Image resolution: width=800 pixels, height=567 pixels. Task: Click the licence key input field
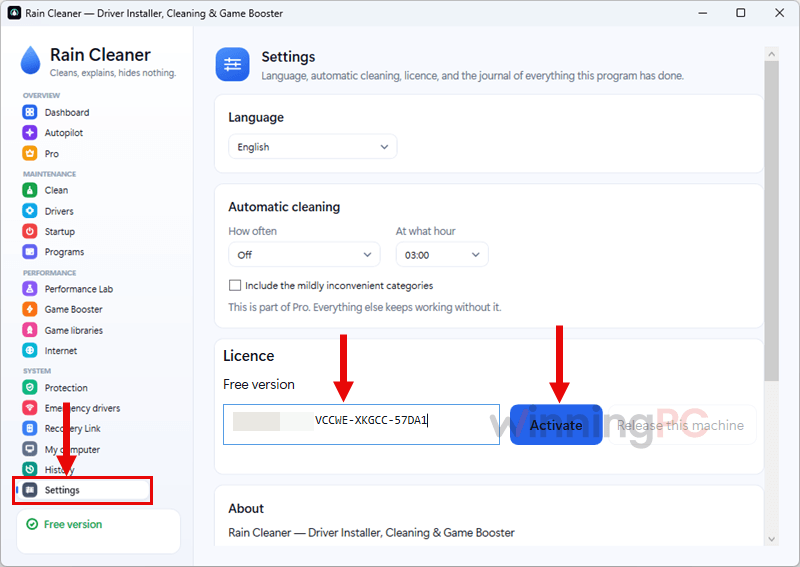(x=361, y=425)
